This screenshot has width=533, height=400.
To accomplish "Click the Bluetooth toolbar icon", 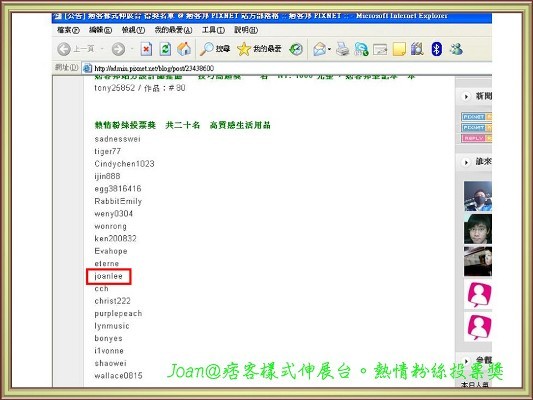I will pos(436,49).
